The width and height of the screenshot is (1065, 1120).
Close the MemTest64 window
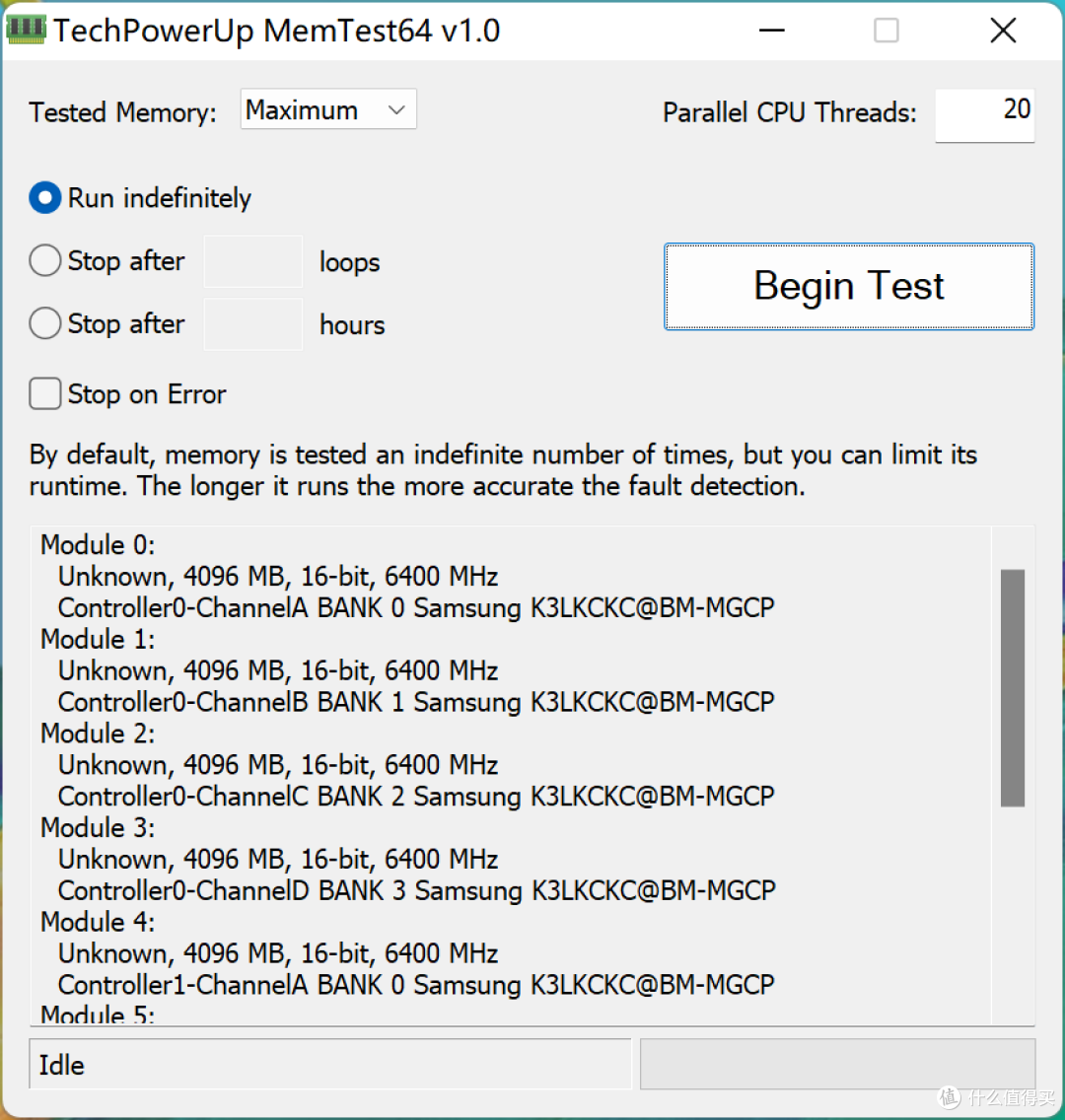pos(1003,30)
